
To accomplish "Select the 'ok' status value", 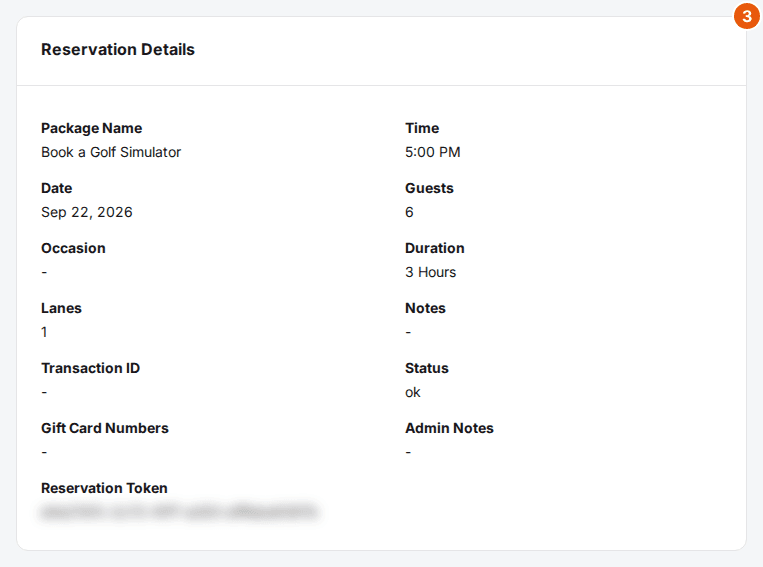I will [x=413, y=392].
